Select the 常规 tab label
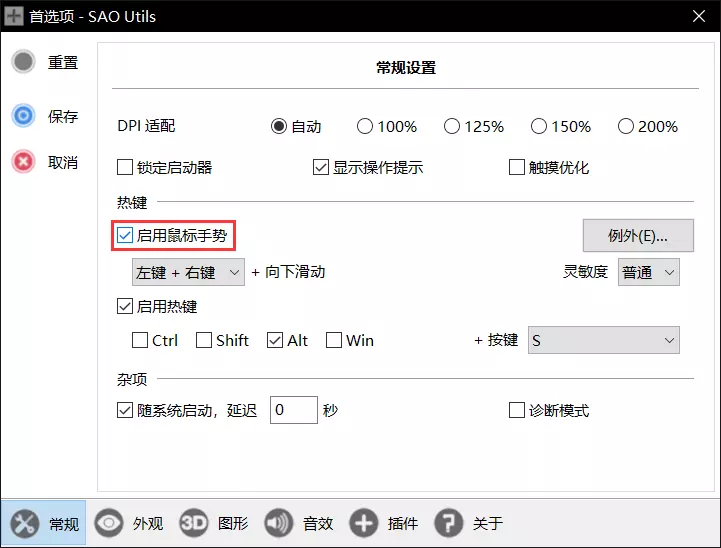The image size is (721, 548). (x=64, y=524)
